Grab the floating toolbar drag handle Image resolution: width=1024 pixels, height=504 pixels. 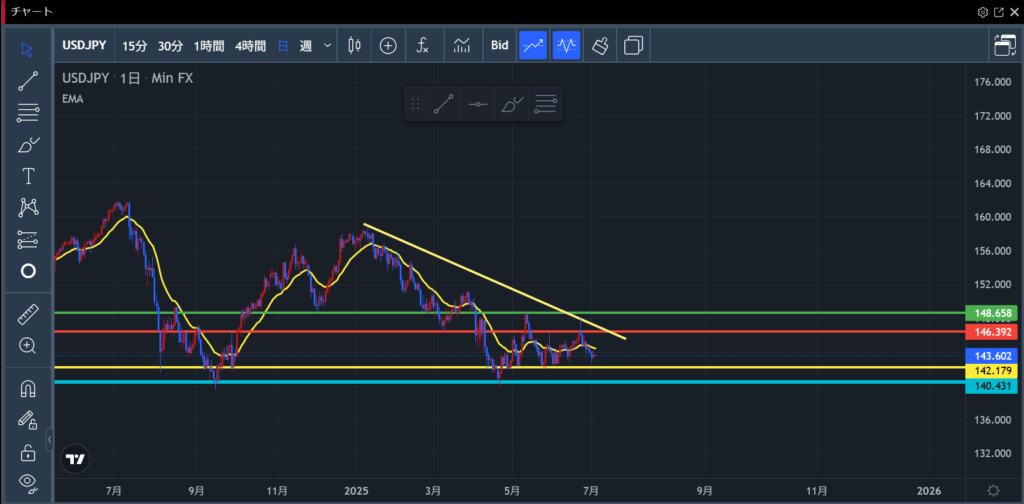tap(415, 104)
